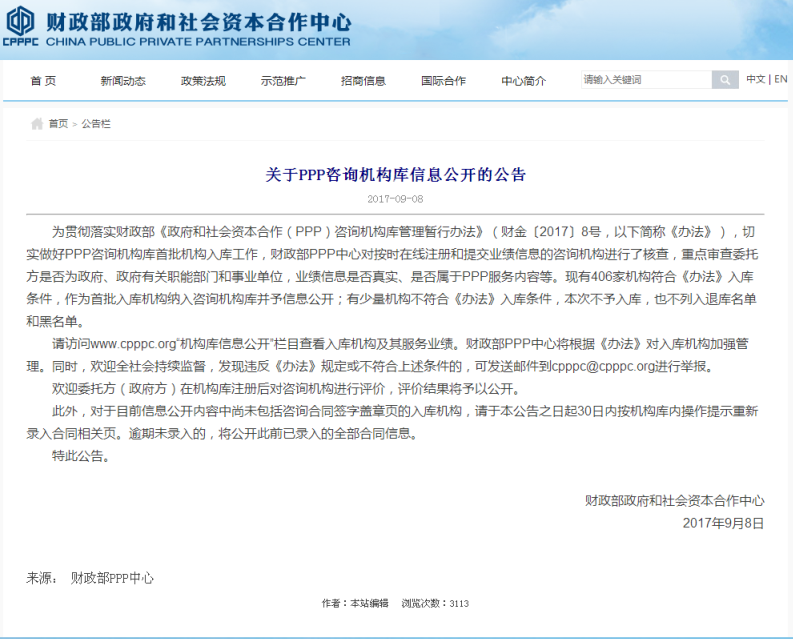Switch the site language to 中文
Image resolution: width=793 pixels, height=639 pixels.
click(755, 80)
